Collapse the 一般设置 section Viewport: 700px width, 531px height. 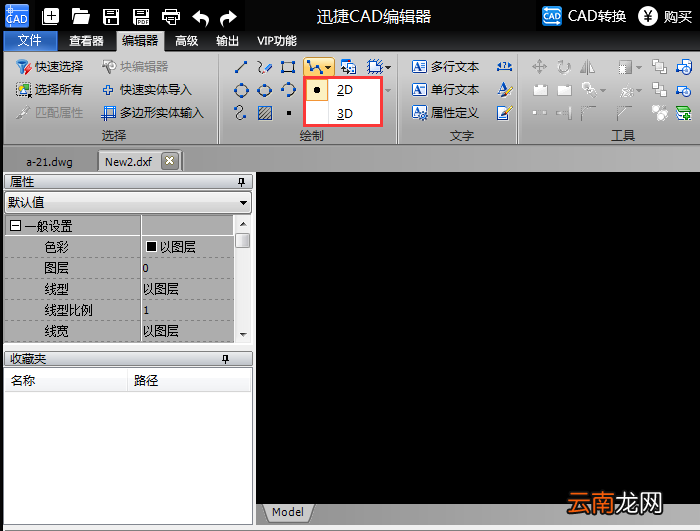(x=15, y=226)
